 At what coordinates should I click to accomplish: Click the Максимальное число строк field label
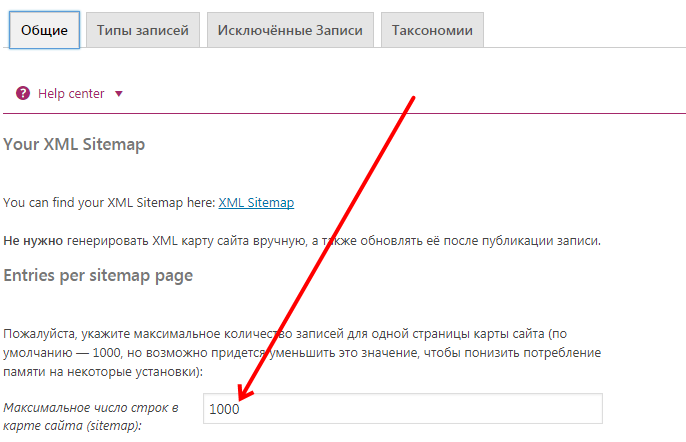[90, 408]
